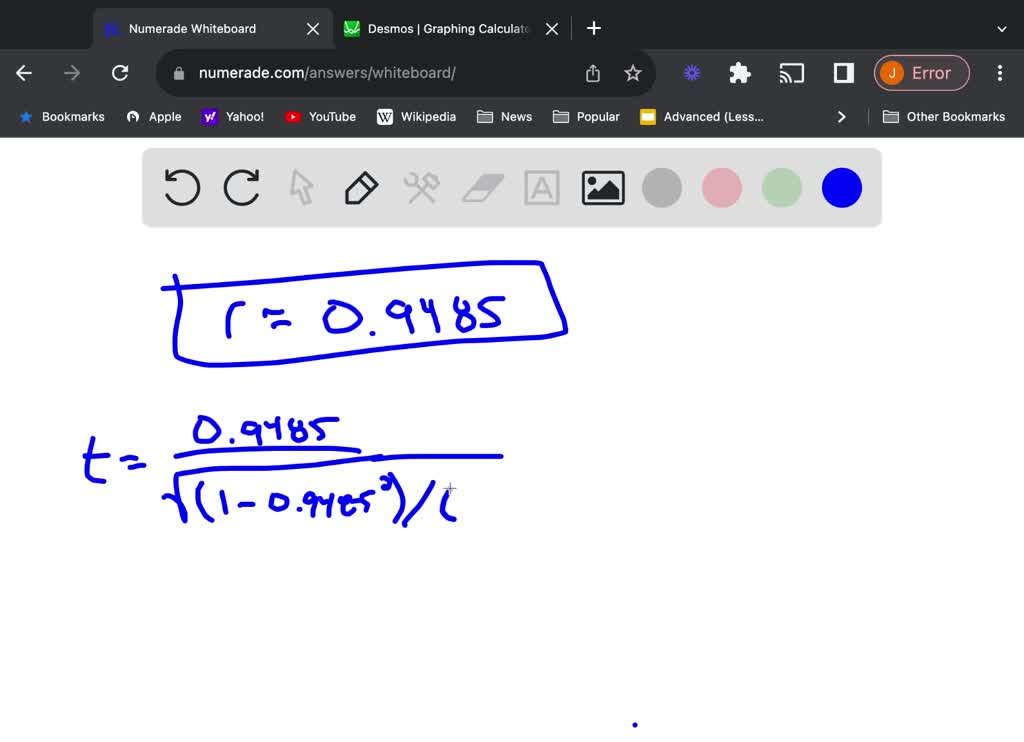Expand the bookmarks bar overflow chevron
This screenshot has height=742, width=1024.
pos(841,116)
